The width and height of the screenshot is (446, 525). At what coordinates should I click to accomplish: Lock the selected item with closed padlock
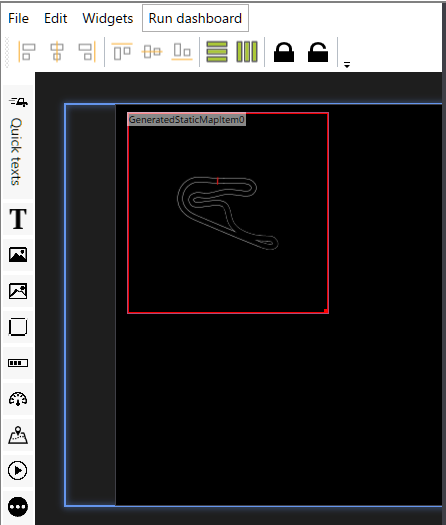pyautogui.click(x=284, y=52)
